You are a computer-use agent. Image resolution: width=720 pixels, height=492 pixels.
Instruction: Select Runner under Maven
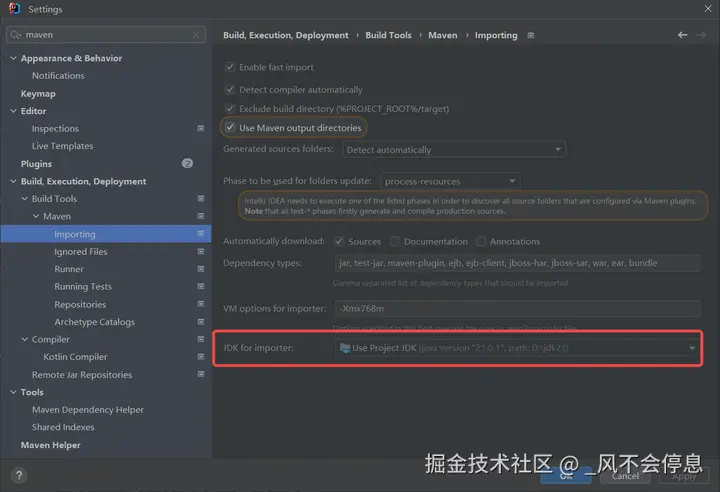[69, 269]
